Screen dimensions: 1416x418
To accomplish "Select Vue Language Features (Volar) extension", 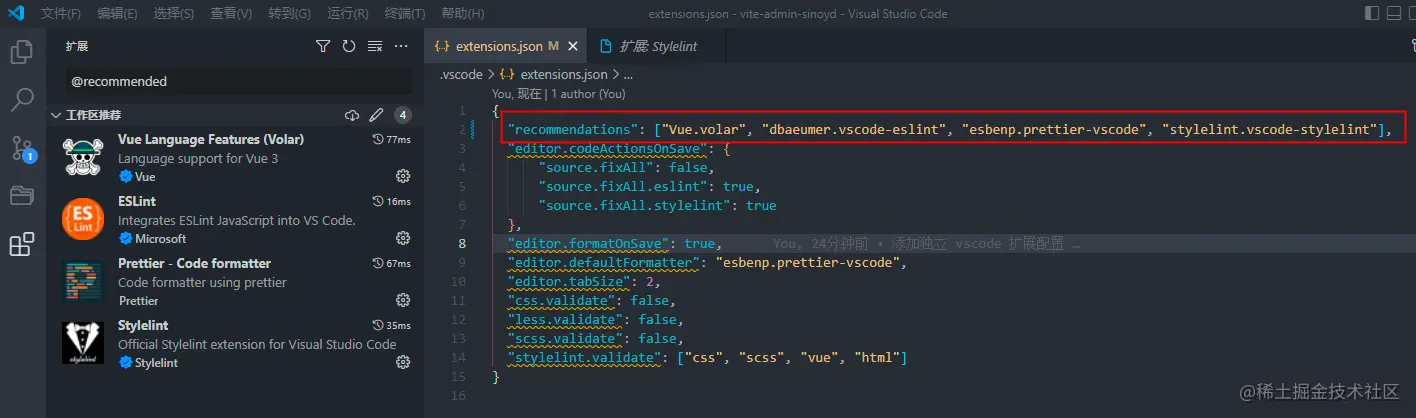I will click(235, 158).
